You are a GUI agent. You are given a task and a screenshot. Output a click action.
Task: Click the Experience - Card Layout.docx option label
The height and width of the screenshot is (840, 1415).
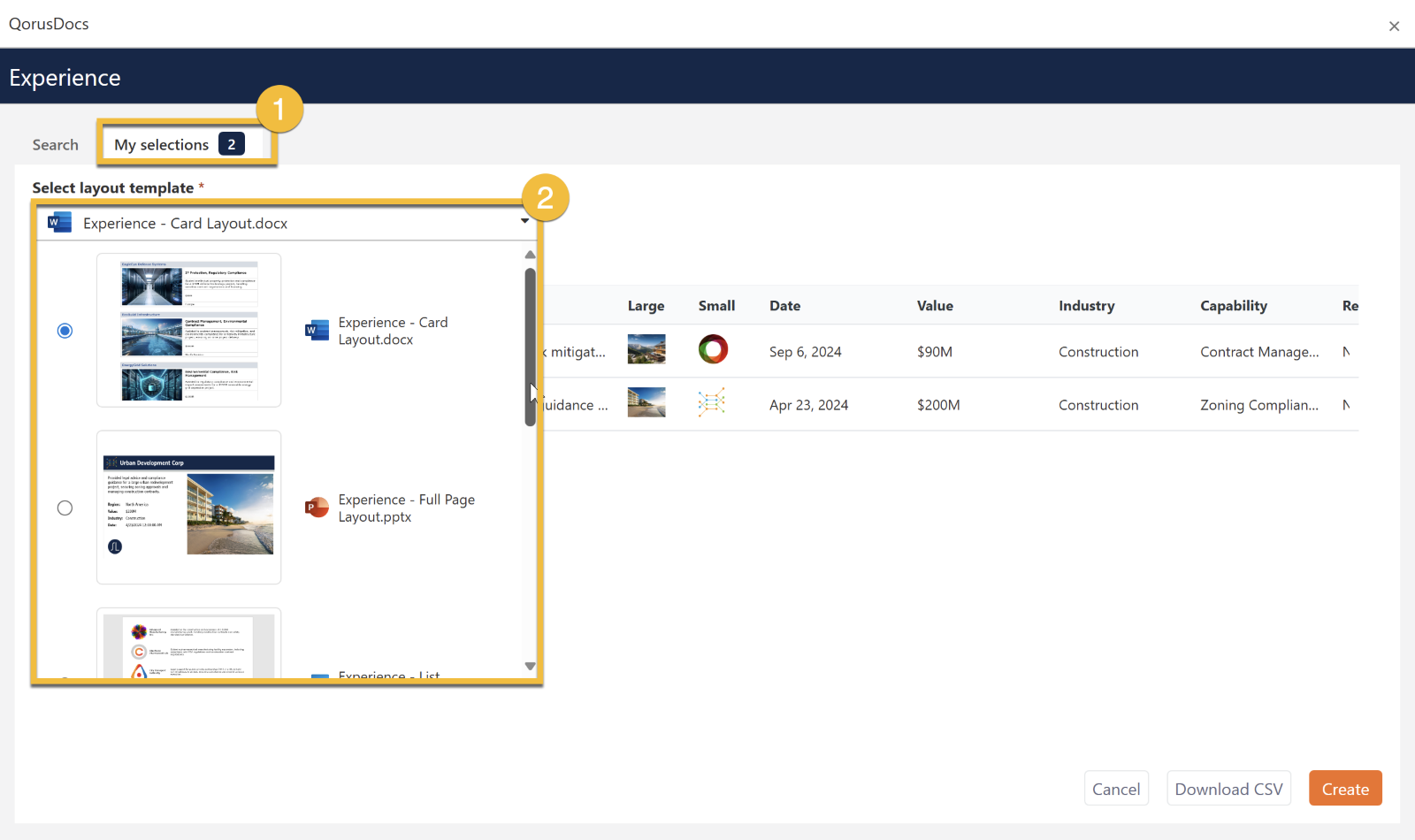click(x=393, y=331)
